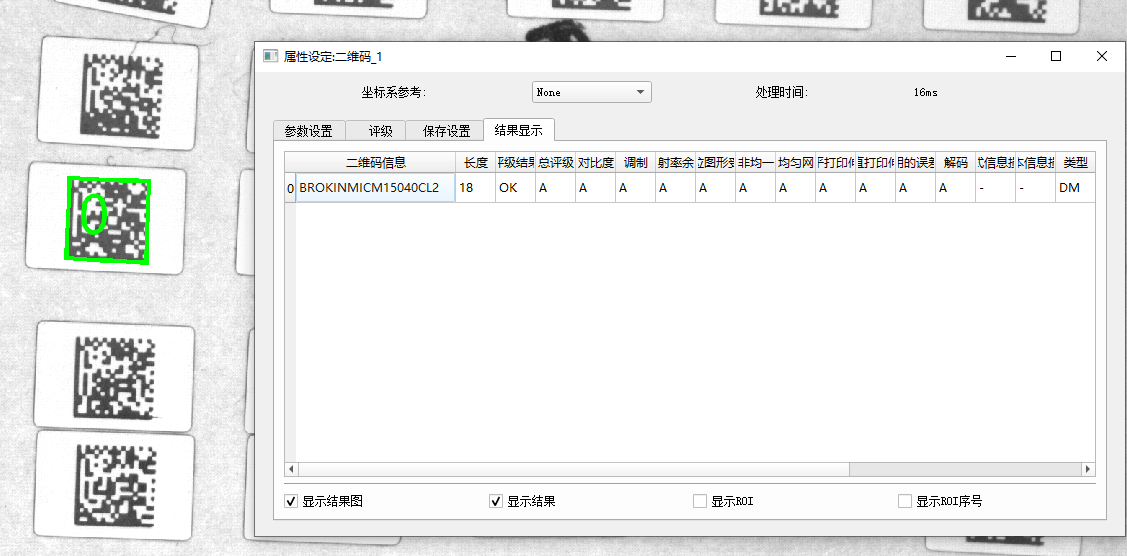Viewport: 1127px width, 556px height.
Task: Open the 评级 tab
Action: (380, 131)
